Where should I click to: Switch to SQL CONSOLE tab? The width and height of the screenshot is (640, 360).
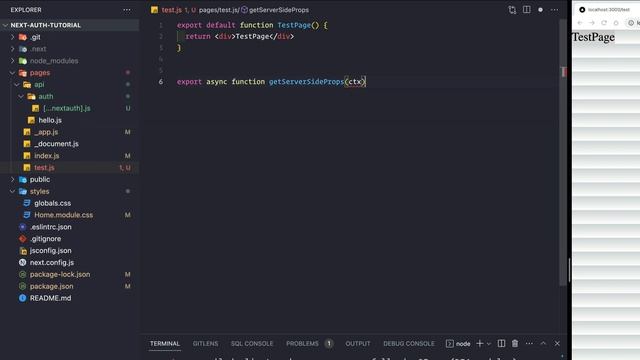[x=252, y=344]
